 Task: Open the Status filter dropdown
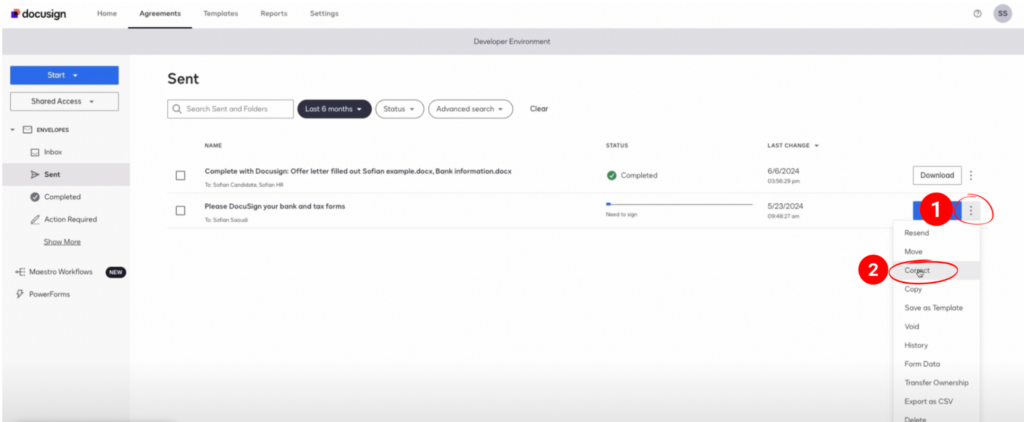click(x=400, y=109)
